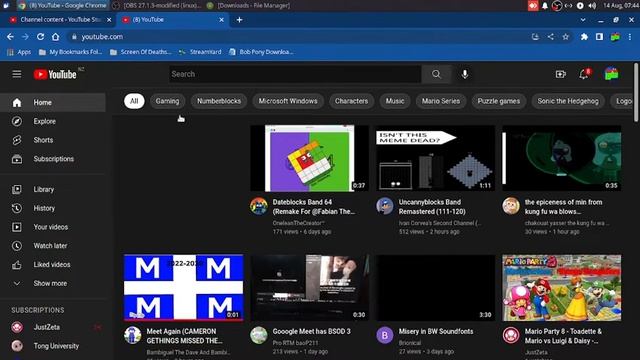Switch to the Channel content YouTube Studio tab
Screen dimensions: 640x360
[x=60, y=20]
